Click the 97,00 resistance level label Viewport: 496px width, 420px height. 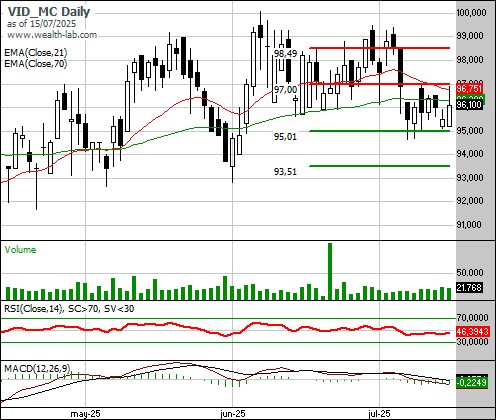click(x=285, y=89)
